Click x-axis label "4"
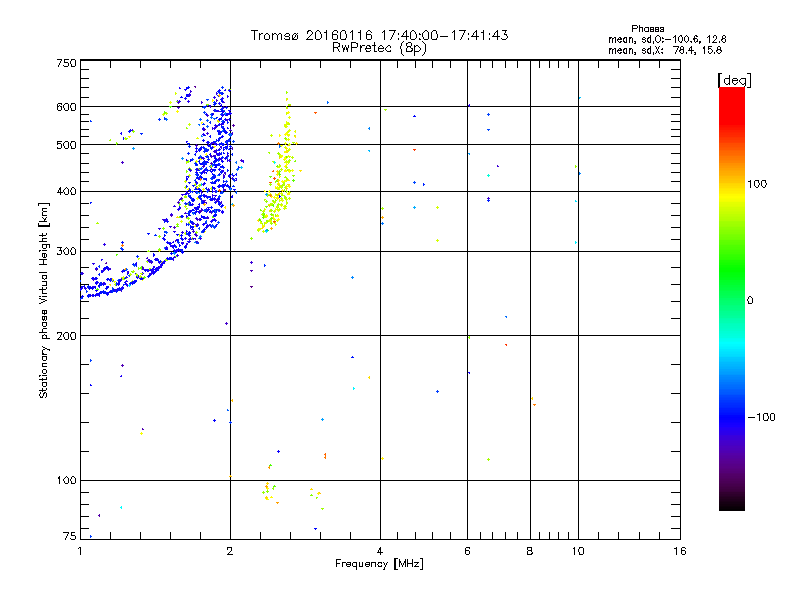 (x=380, y=551)
